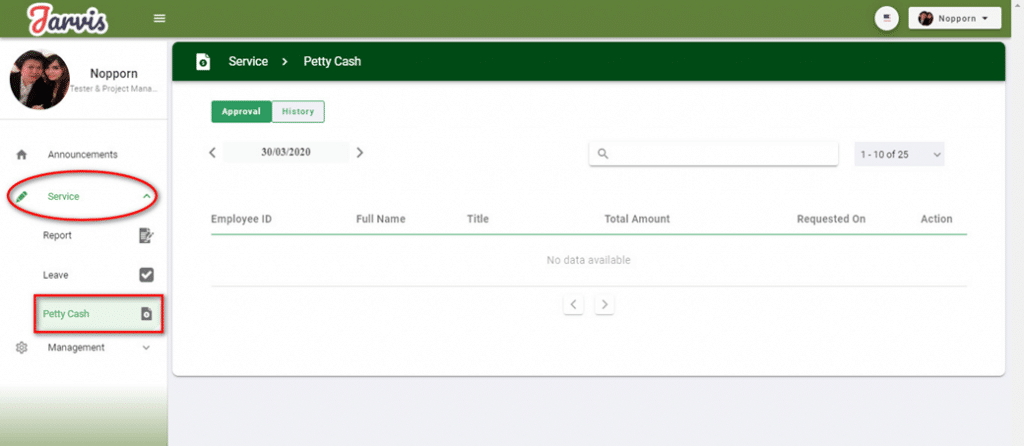Click the Service pencil icon
The height and width of the screenshot is (446, 1024).
tap(21, 197)
